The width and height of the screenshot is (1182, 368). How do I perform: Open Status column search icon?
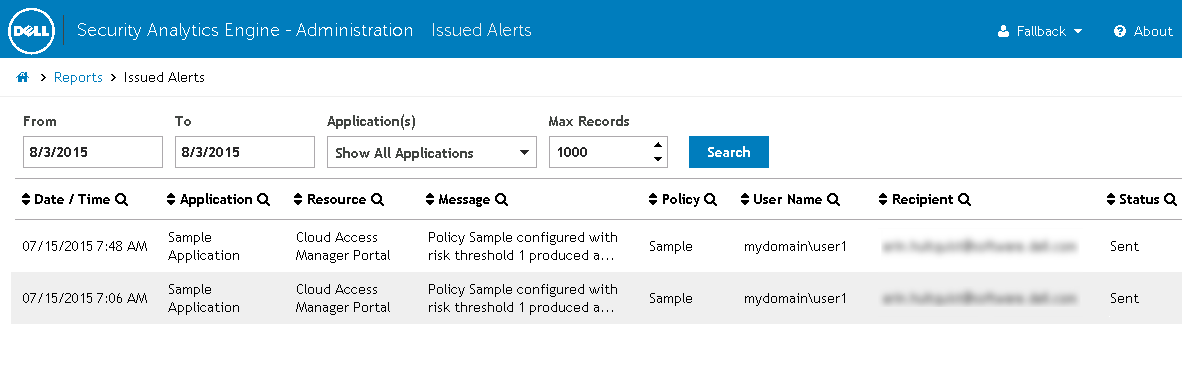tap(1170, 200)
